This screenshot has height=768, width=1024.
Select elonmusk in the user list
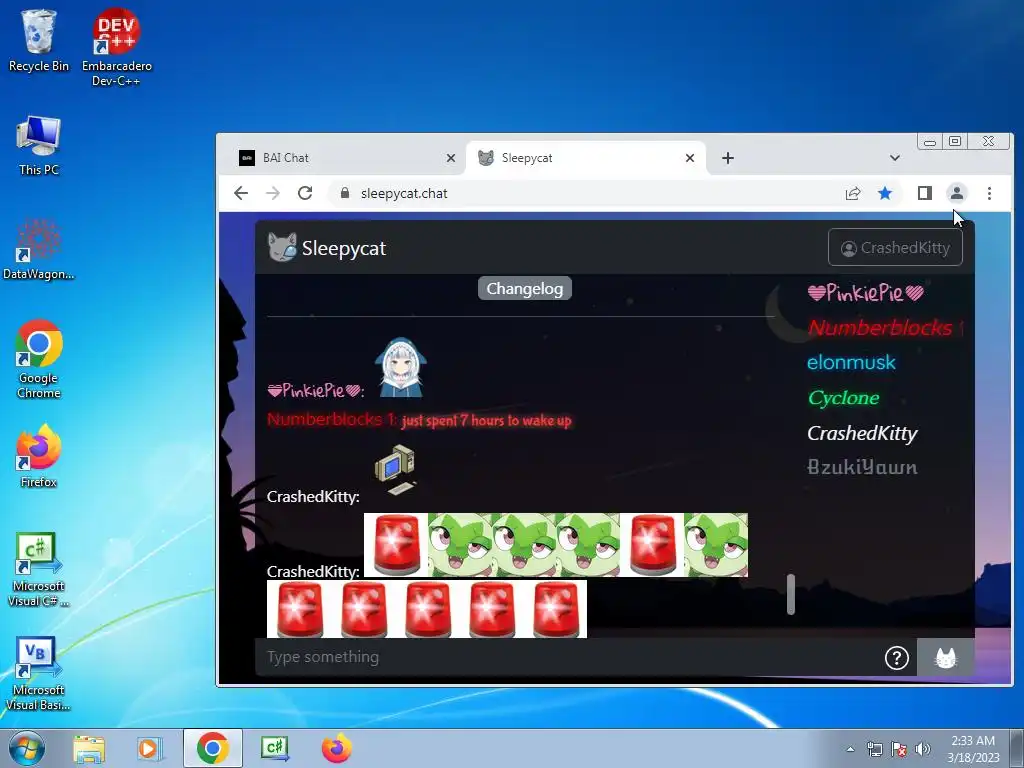pos(851,362)
